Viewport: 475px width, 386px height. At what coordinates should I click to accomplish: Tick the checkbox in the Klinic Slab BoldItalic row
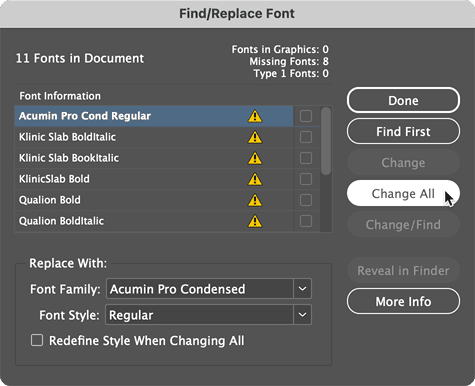tap(306, 137)
